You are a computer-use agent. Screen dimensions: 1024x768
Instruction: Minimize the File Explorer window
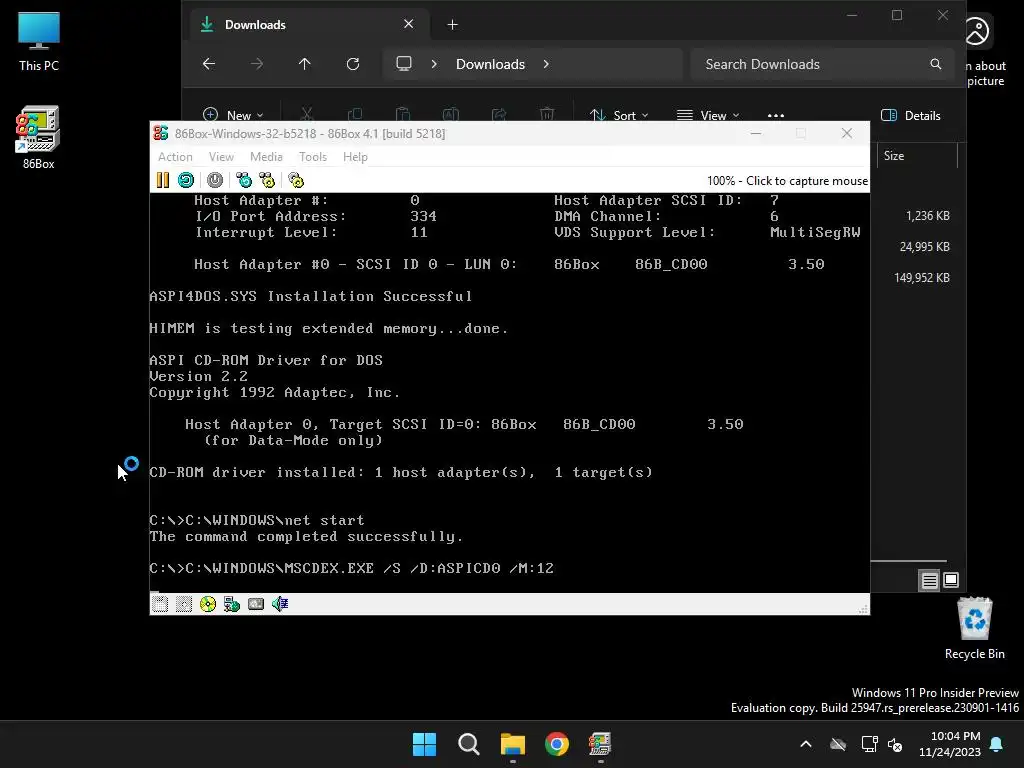(x=852, y=15)
